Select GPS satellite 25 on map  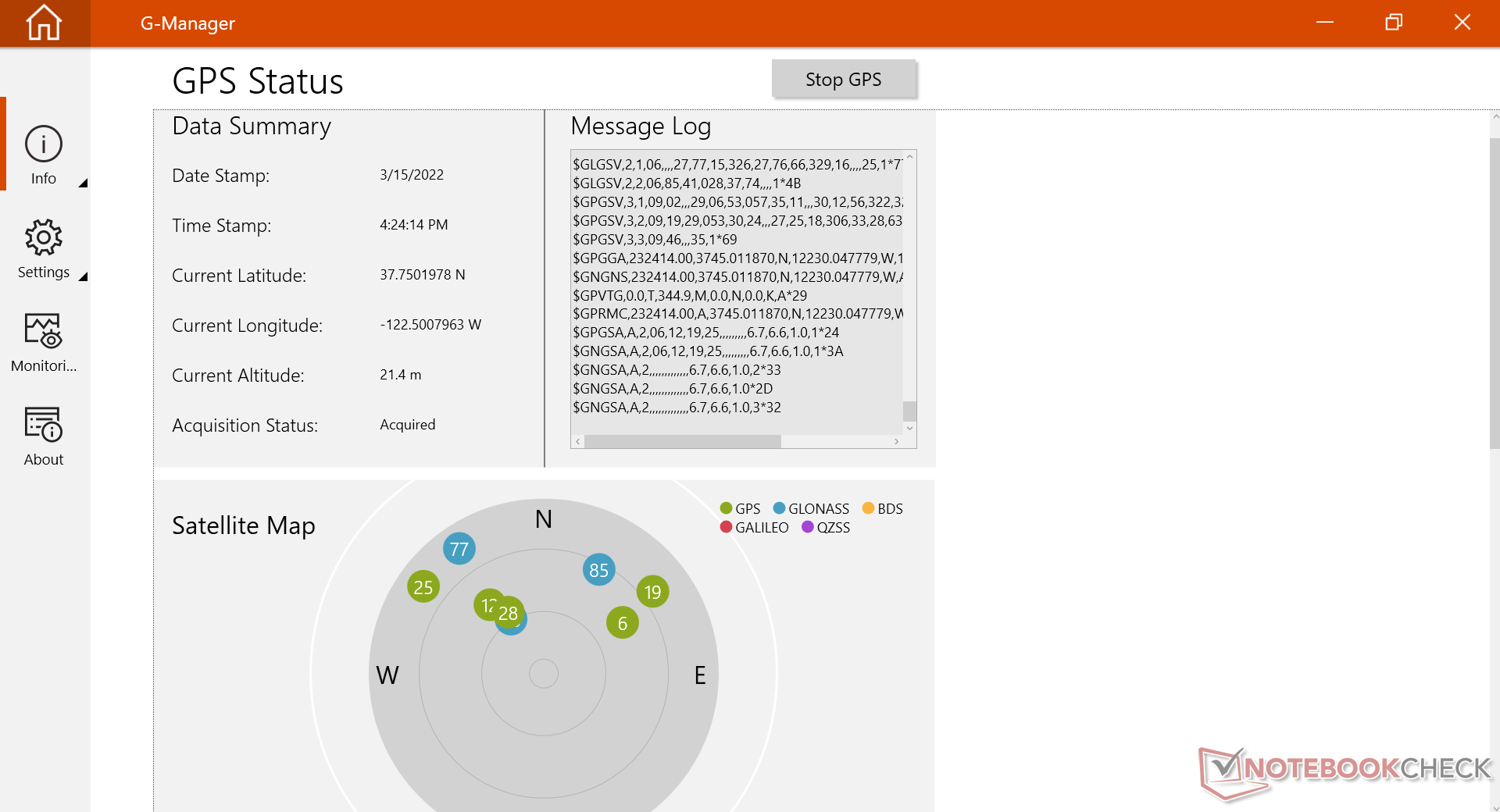pyautogui.click(x=423, y=587)
